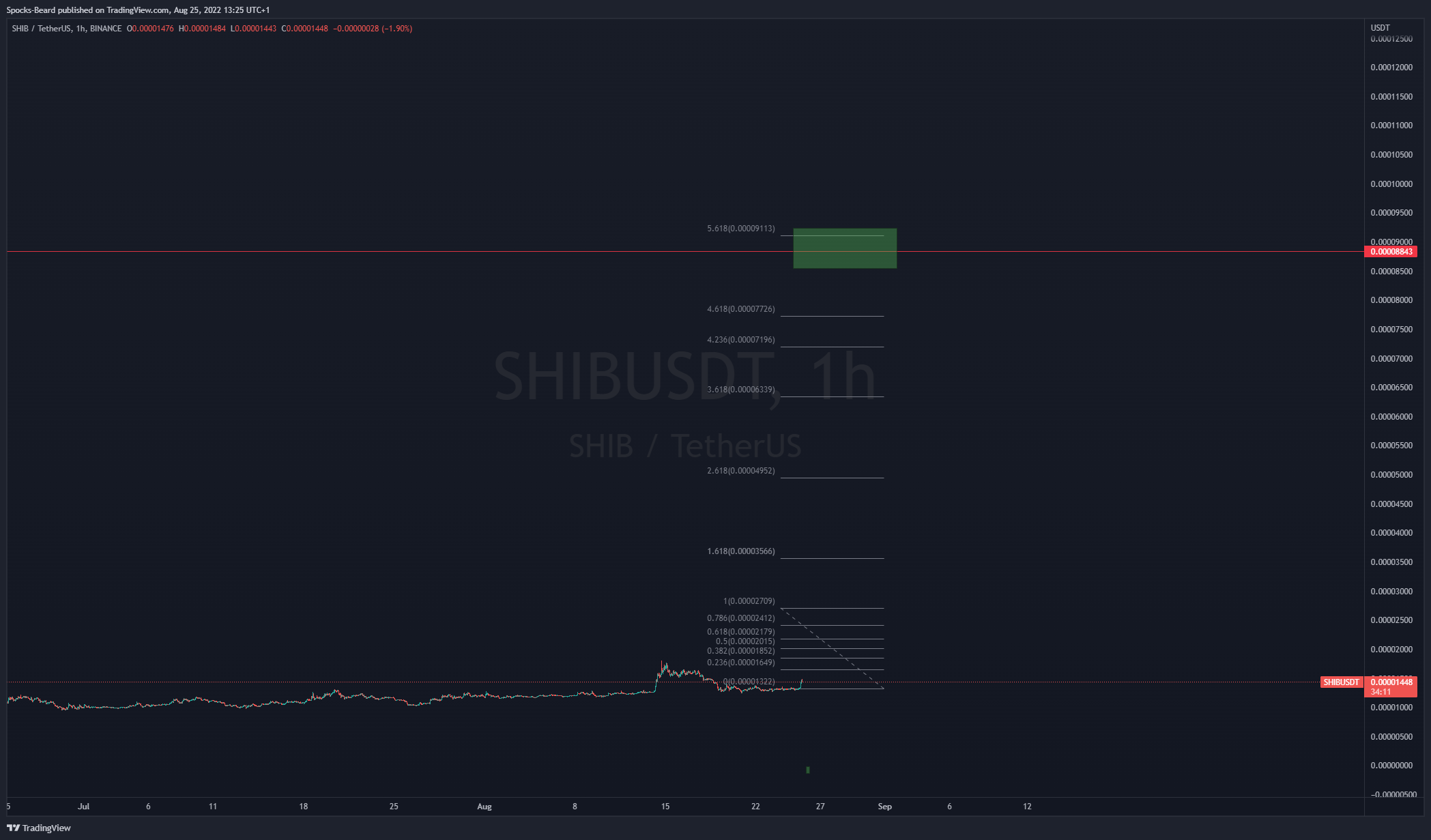Click the Aug label on time axis
Screen dimensions: 1431x840
[485, 807]
